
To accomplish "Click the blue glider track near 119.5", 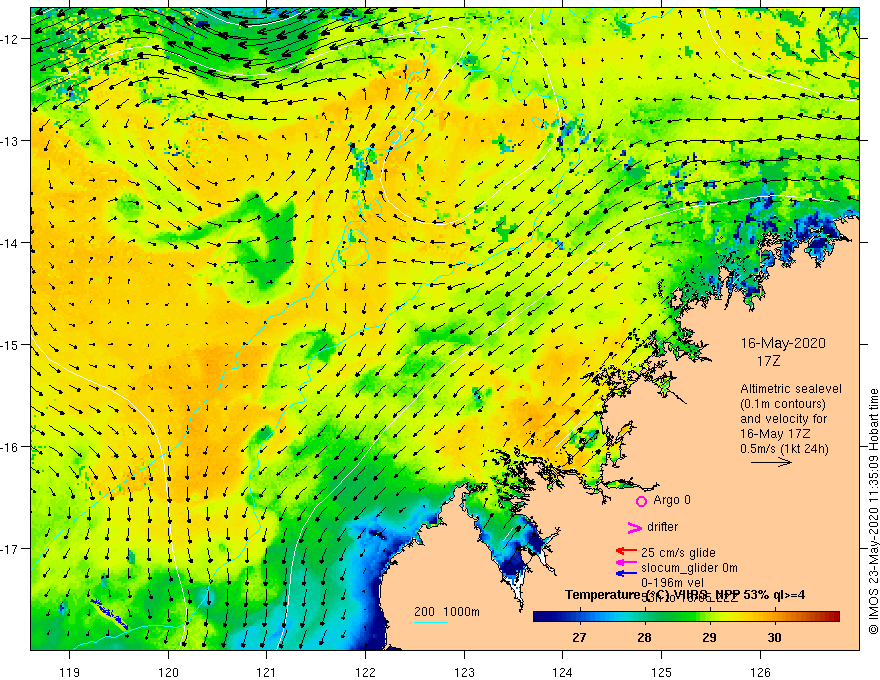I will (109, 613).
